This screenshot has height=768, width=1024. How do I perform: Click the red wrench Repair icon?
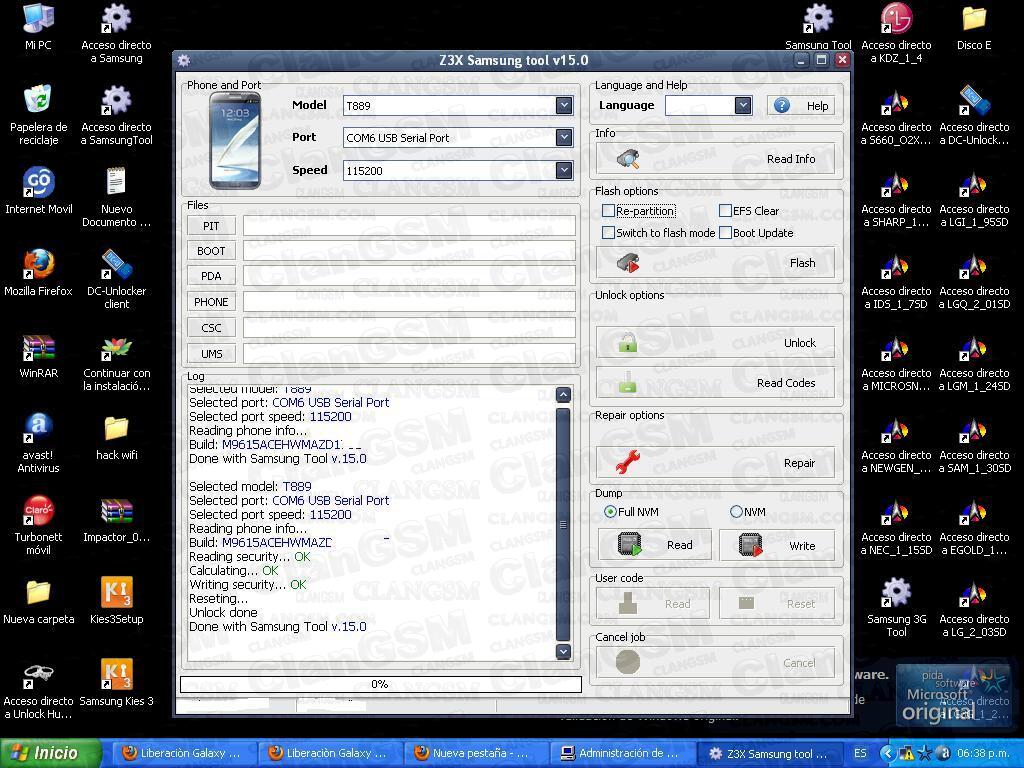pyautogui.click(x=628, y=462)
